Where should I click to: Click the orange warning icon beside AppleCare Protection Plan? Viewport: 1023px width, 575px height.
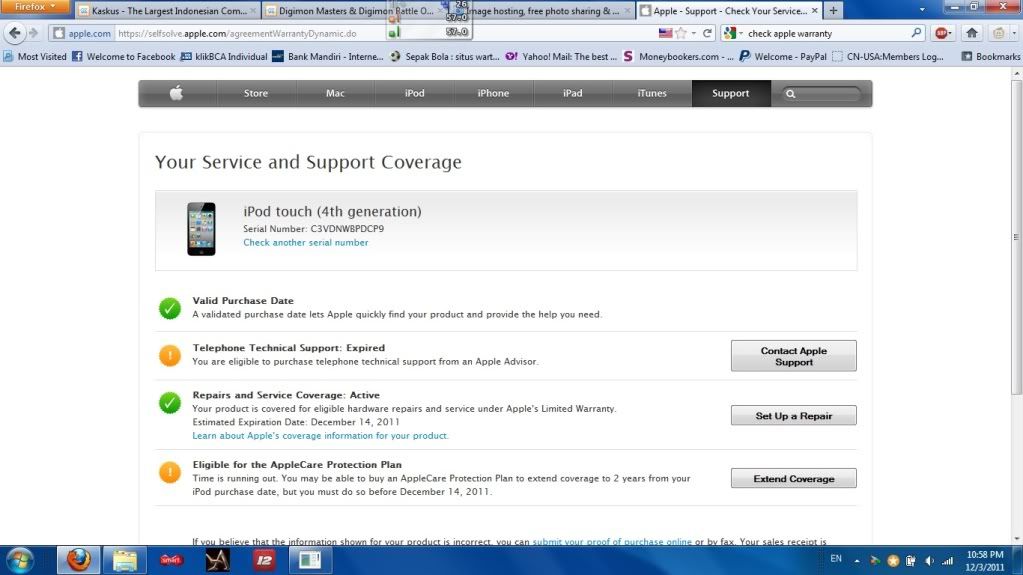pos(170,472)
